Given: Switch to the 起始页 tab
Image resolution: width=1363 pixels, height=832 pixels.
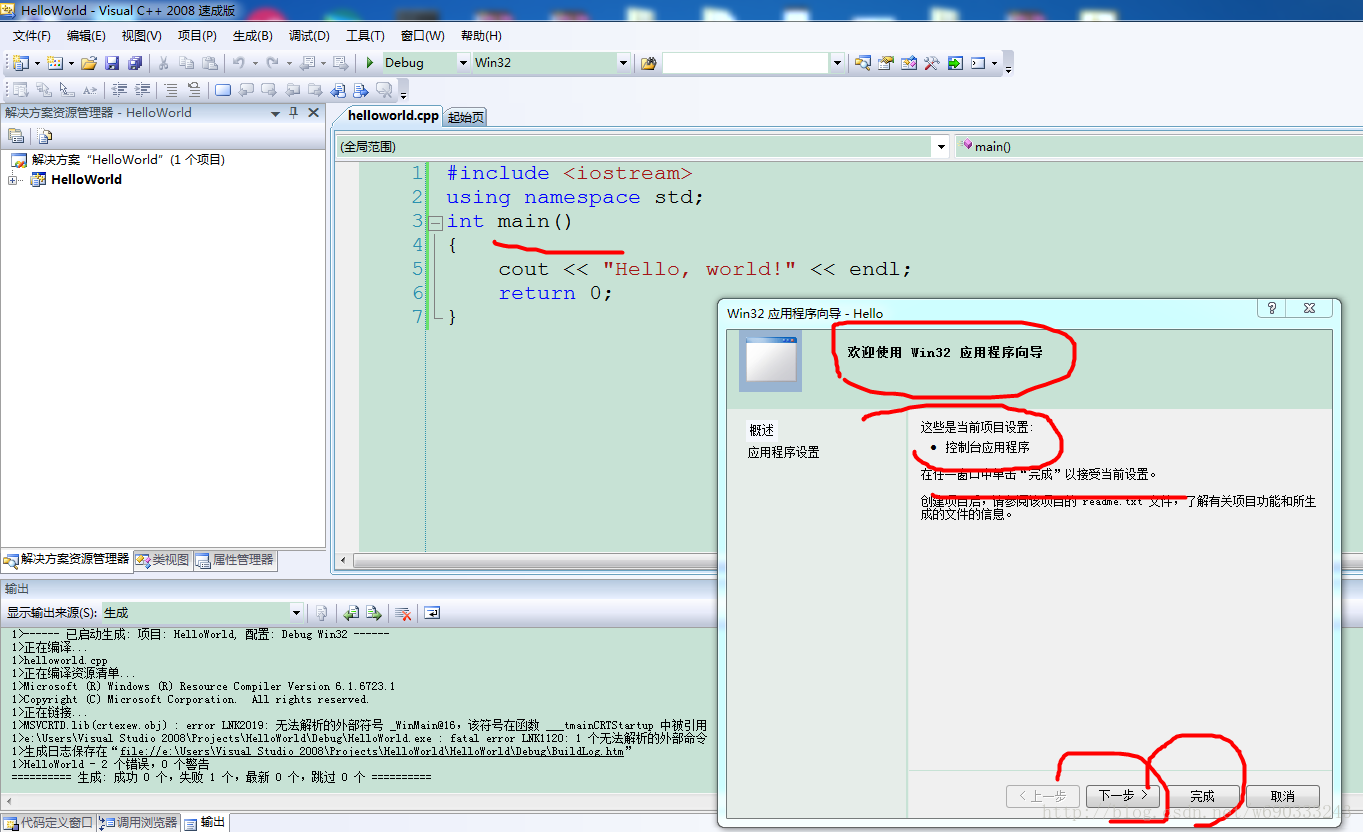Looking at the screenshot, I should coord(466,117).
